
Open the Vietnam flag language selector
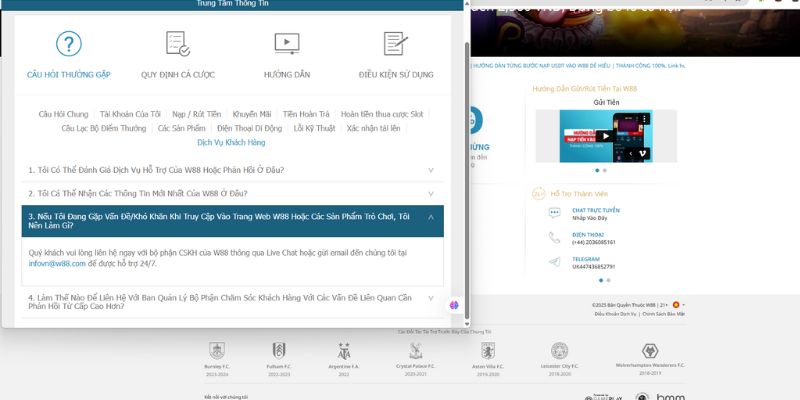click(x=678, y=305)
